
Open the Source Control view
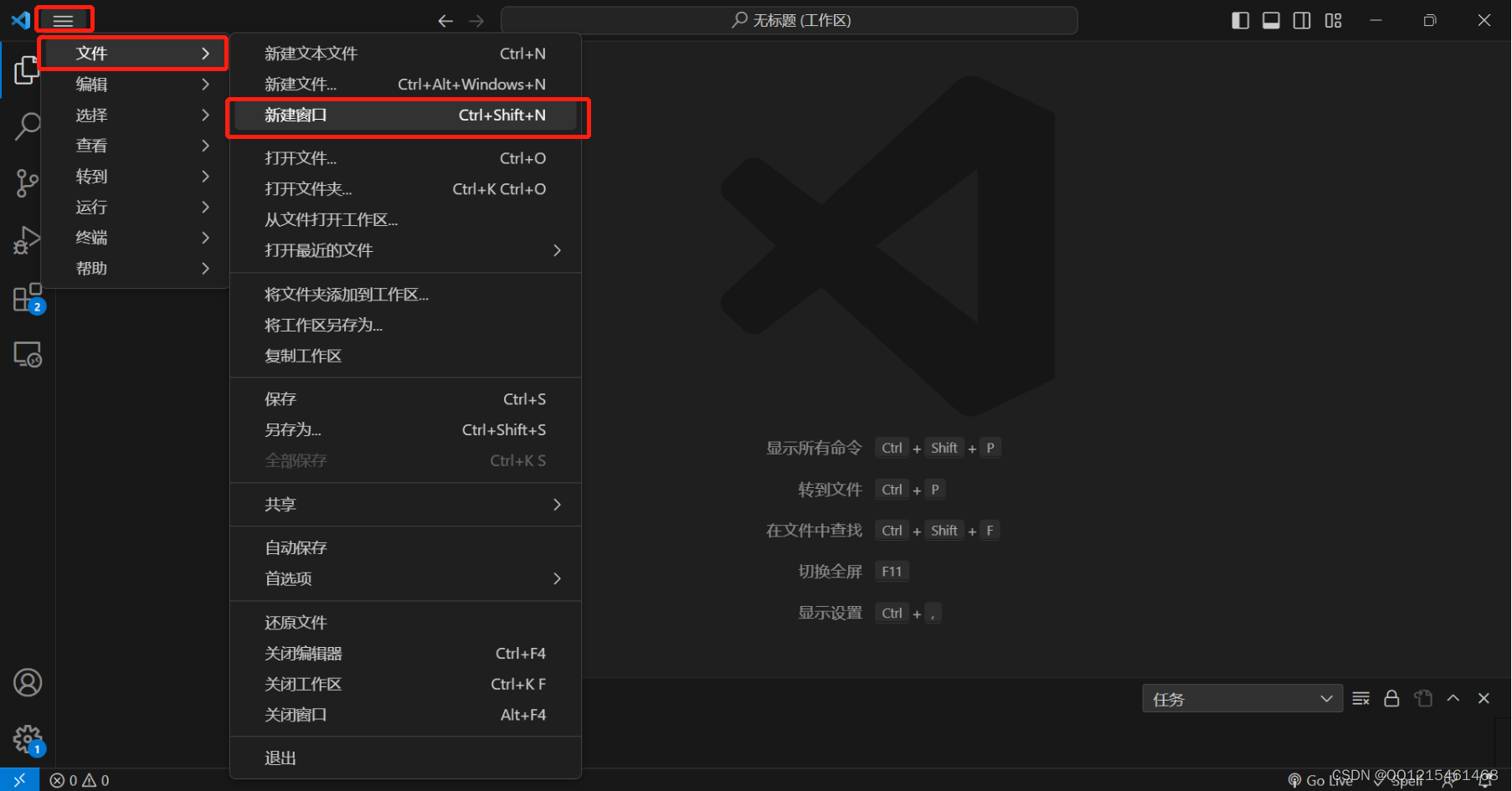[27, 183]
